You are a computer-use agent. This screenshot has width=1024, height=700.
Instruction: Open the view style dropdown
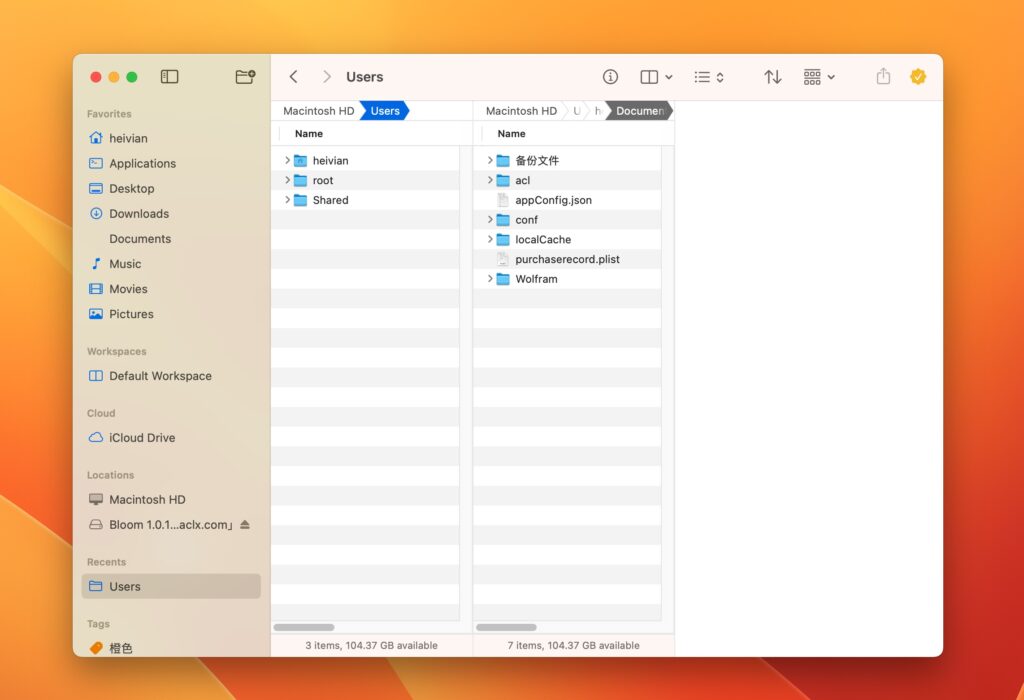pyautogui.click(x=655, y=76)
